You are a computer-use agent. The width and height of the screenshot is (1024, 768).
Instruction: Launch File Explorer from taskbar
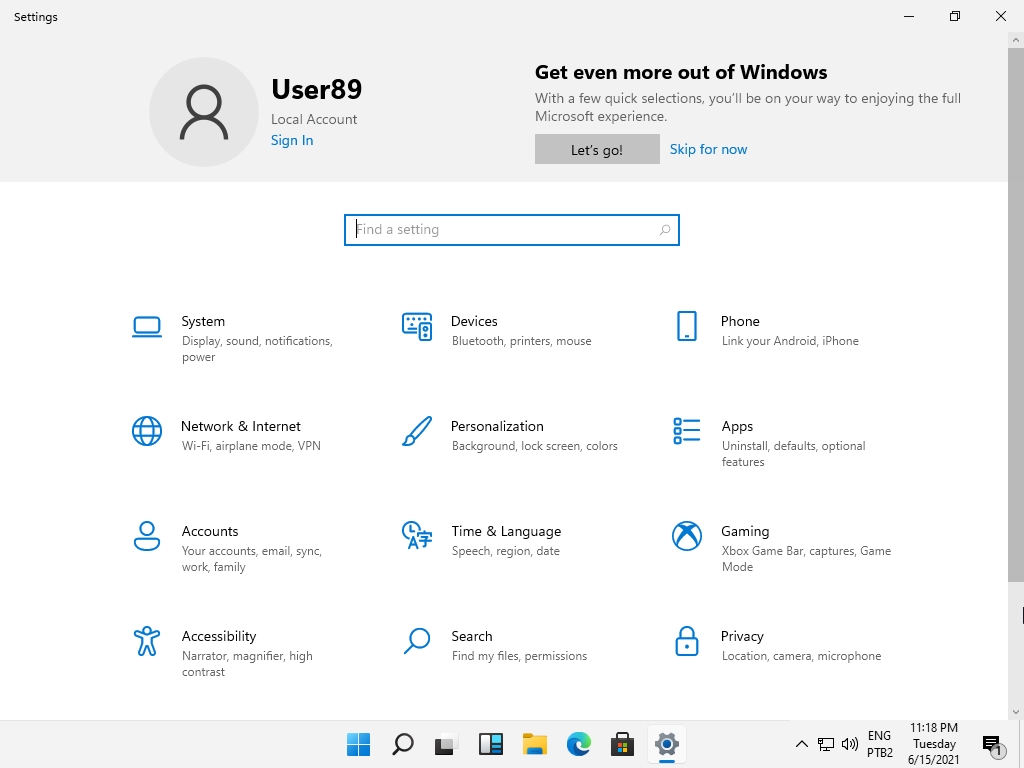point(534,744)
